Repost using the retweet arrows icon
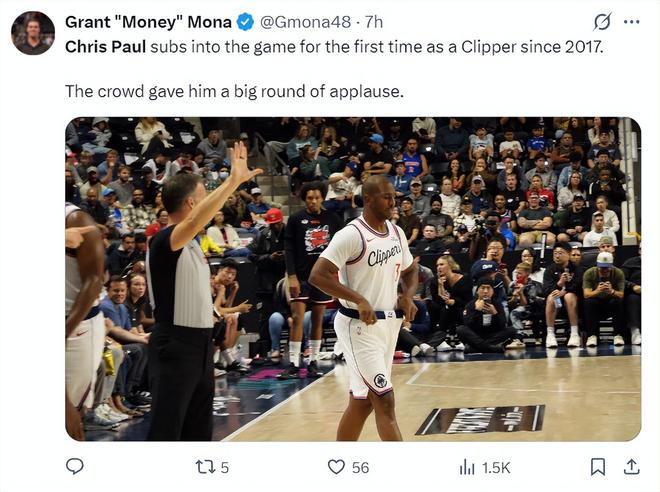This screenshot has width=660, height=492. 203,466
